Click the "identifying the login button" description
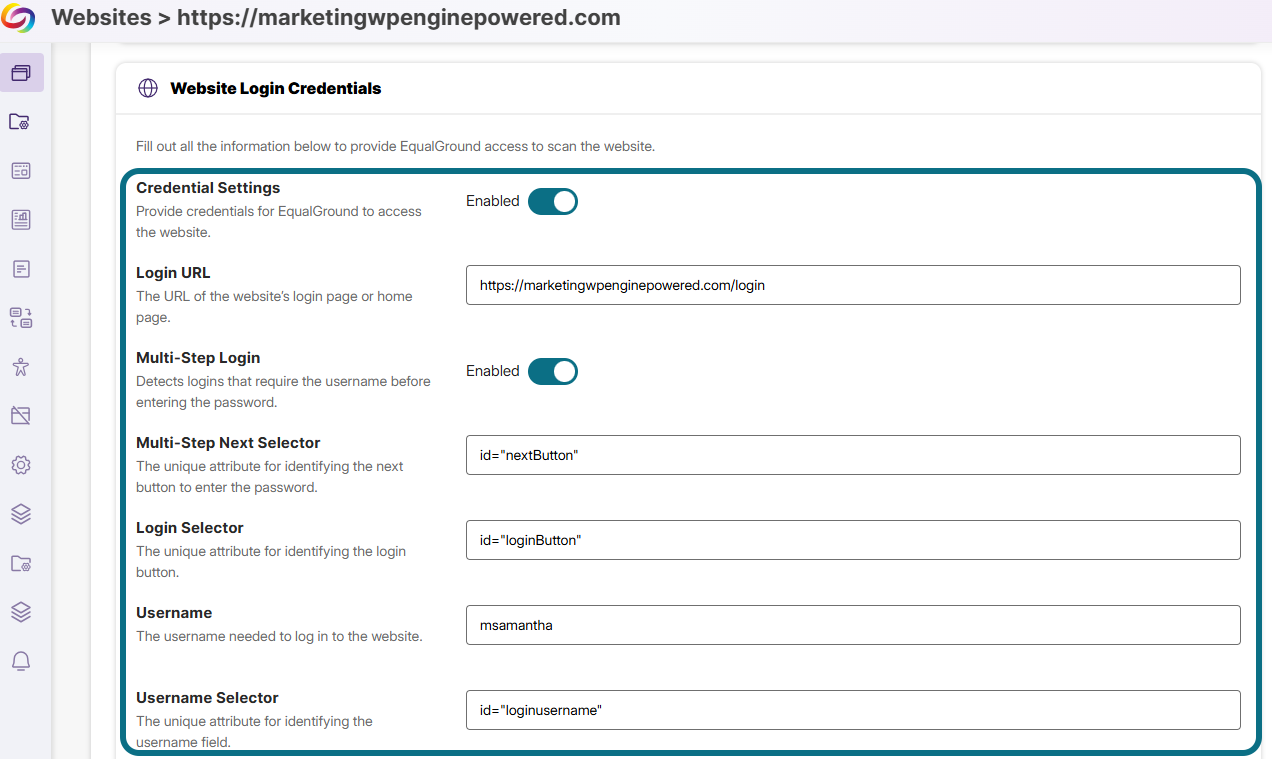 pos(271,562)
